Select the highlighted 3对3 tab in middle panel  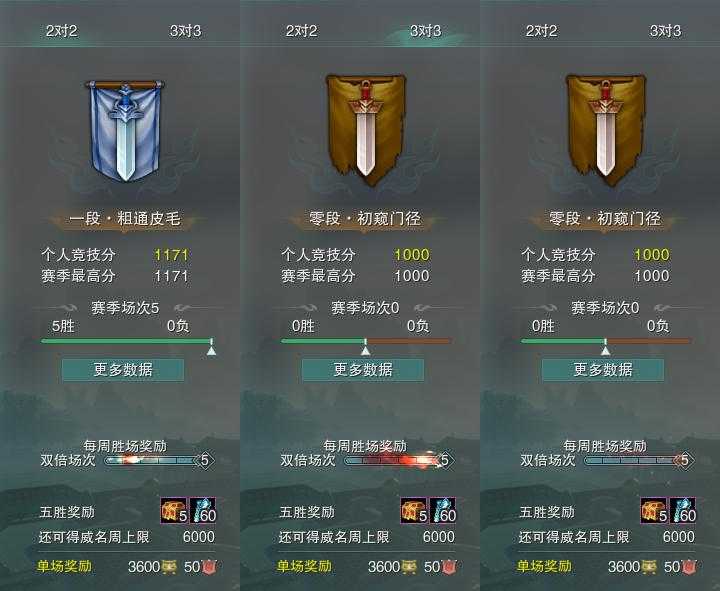(426, 31)
